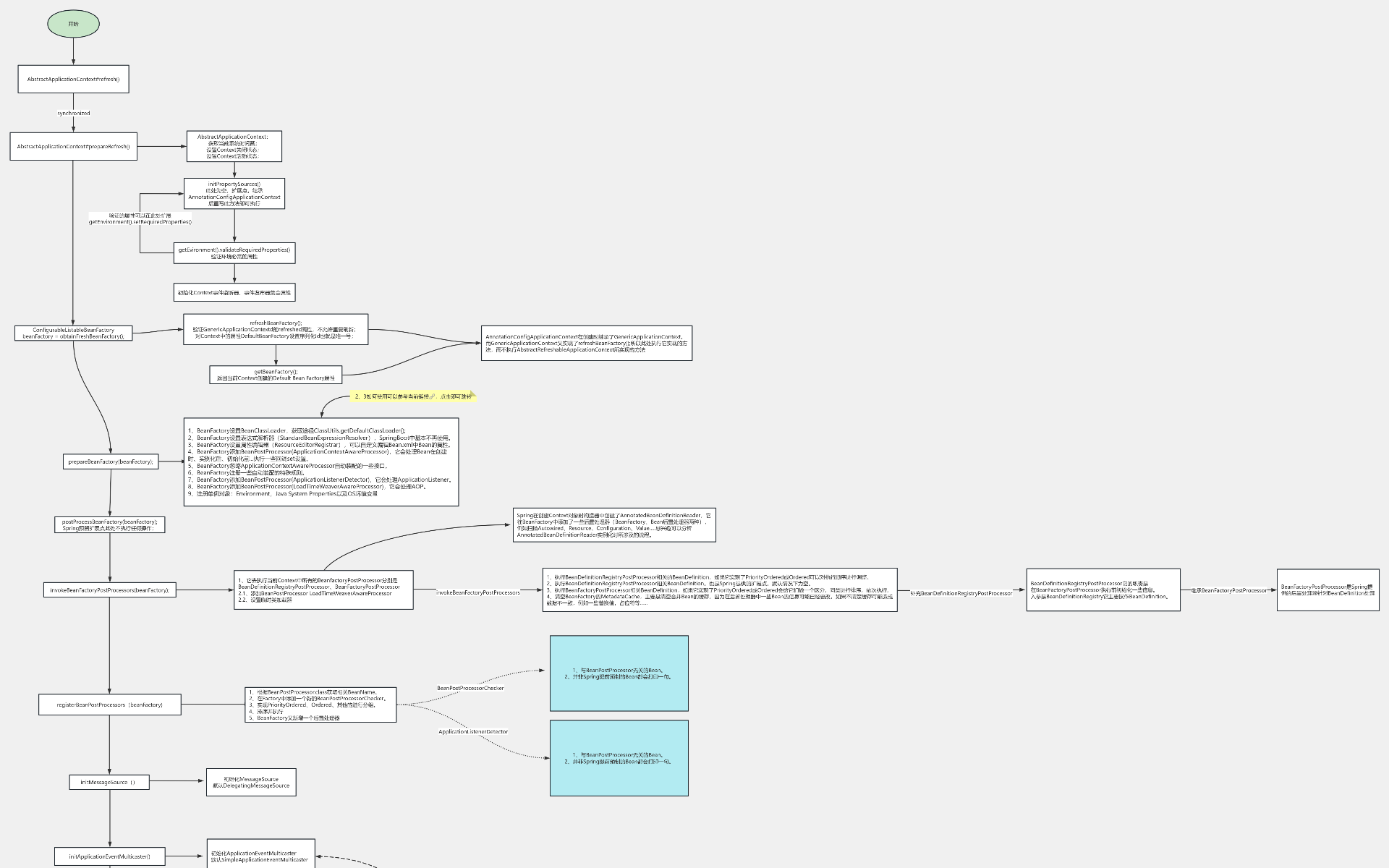Click the initPropertySources() node
Screen dimensions: 1389x868
(234, 194)
